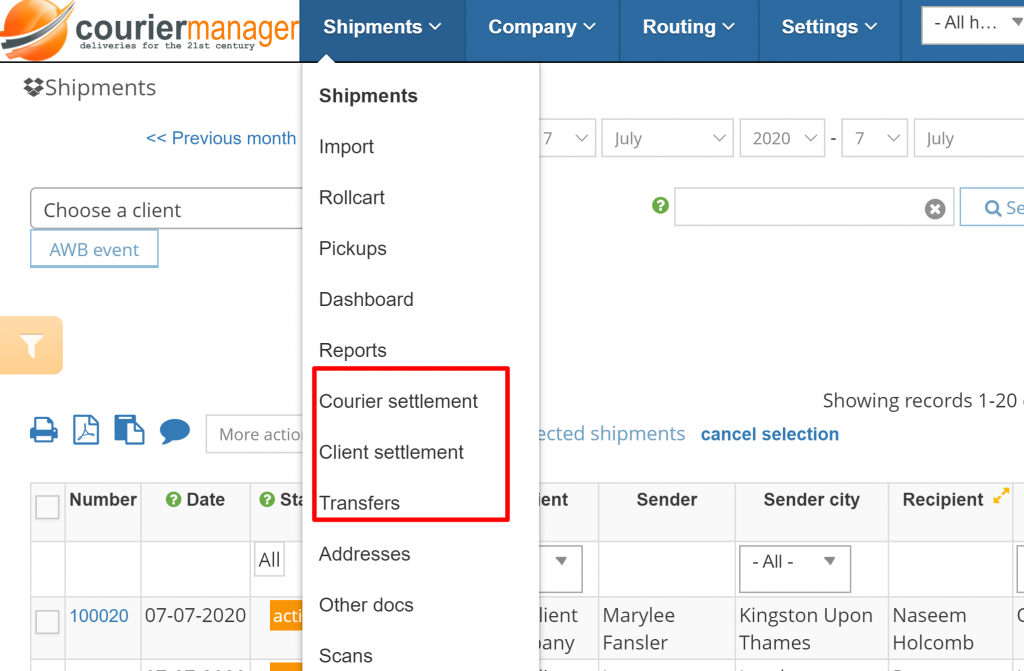Viewport: 1024px width, 671px height.
Task: Click the green help icon beside search
Action: 660,205
